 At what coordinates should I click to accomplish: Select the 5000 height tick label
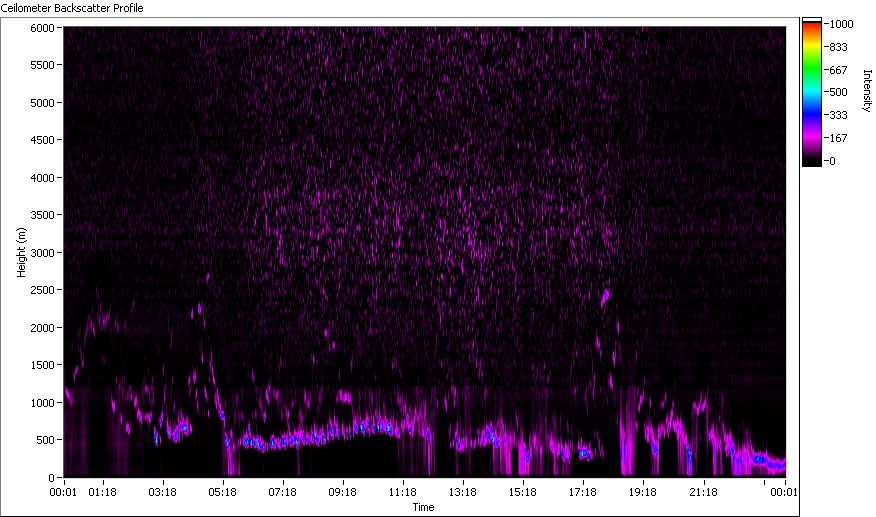(x=42, y=103)
